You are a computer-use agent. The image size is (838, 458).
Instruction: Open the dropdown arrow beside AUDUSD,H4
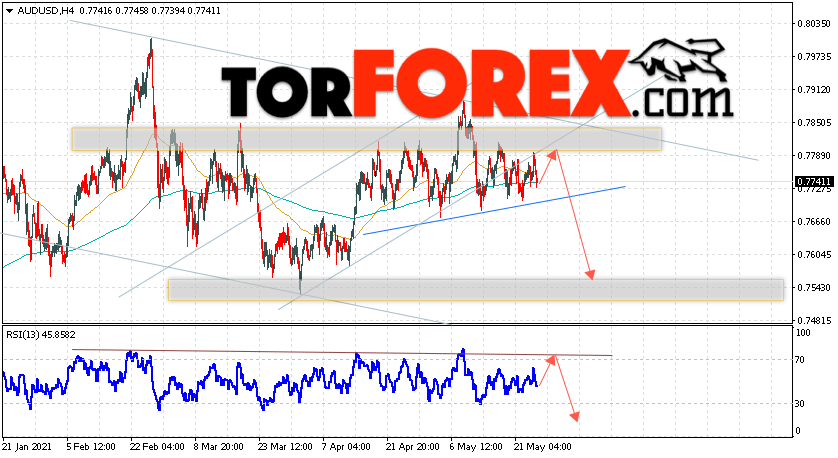[10, 11]
